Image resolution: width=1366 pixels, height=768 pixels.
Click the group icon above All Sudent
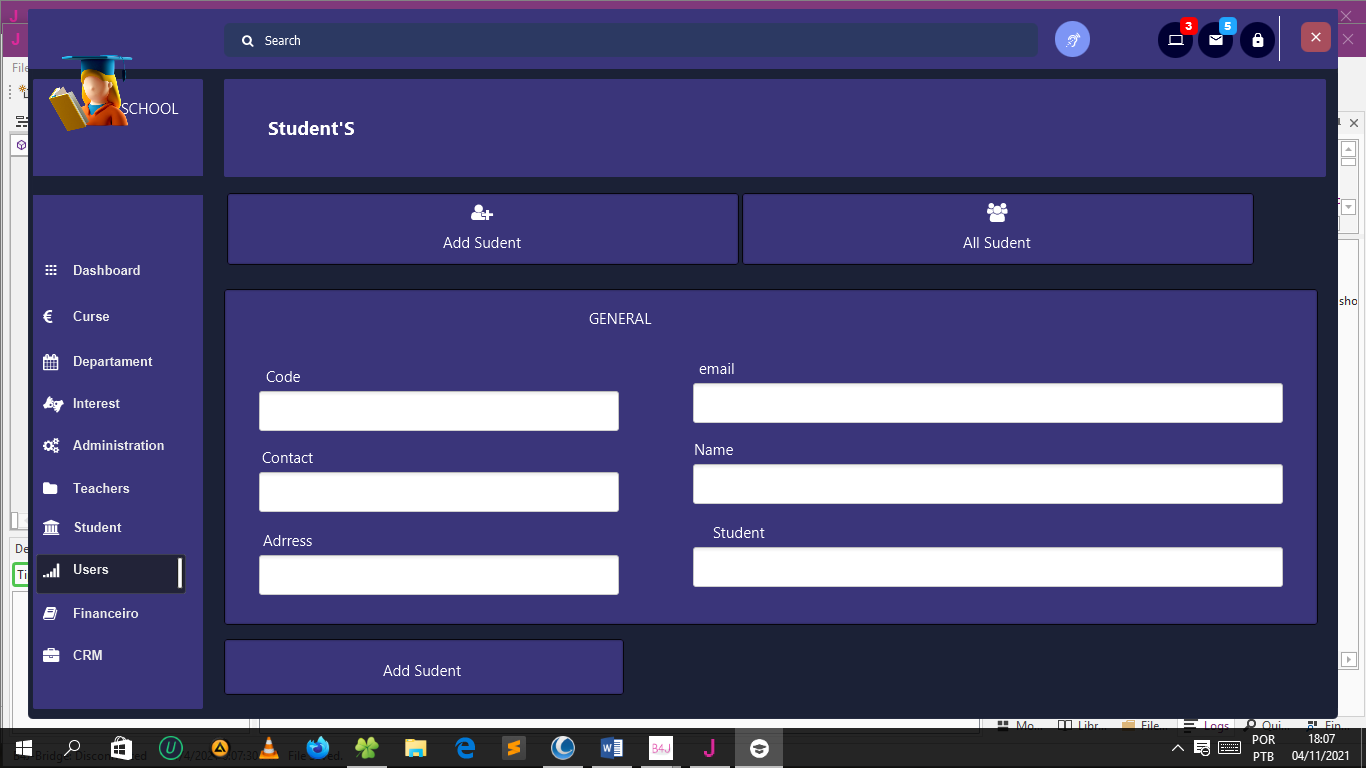(997, 212)
